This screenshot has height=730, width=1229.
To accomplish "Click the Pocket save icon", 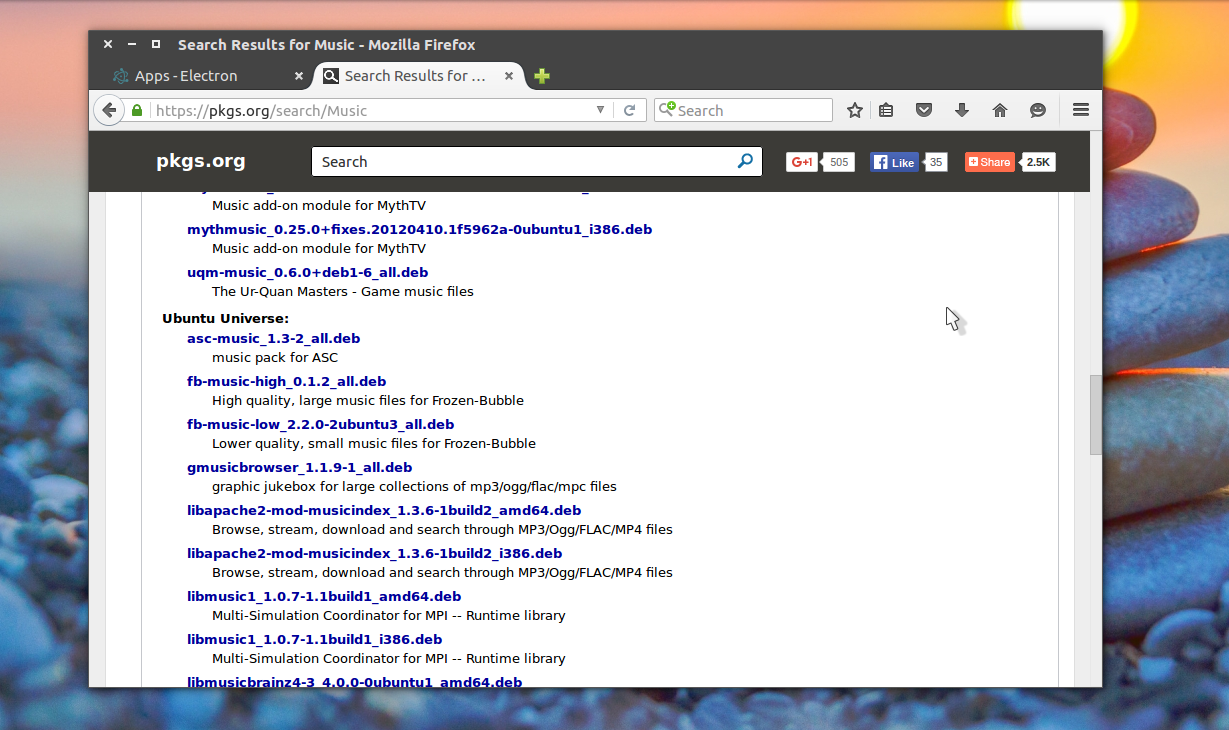I will click(924, 110).
